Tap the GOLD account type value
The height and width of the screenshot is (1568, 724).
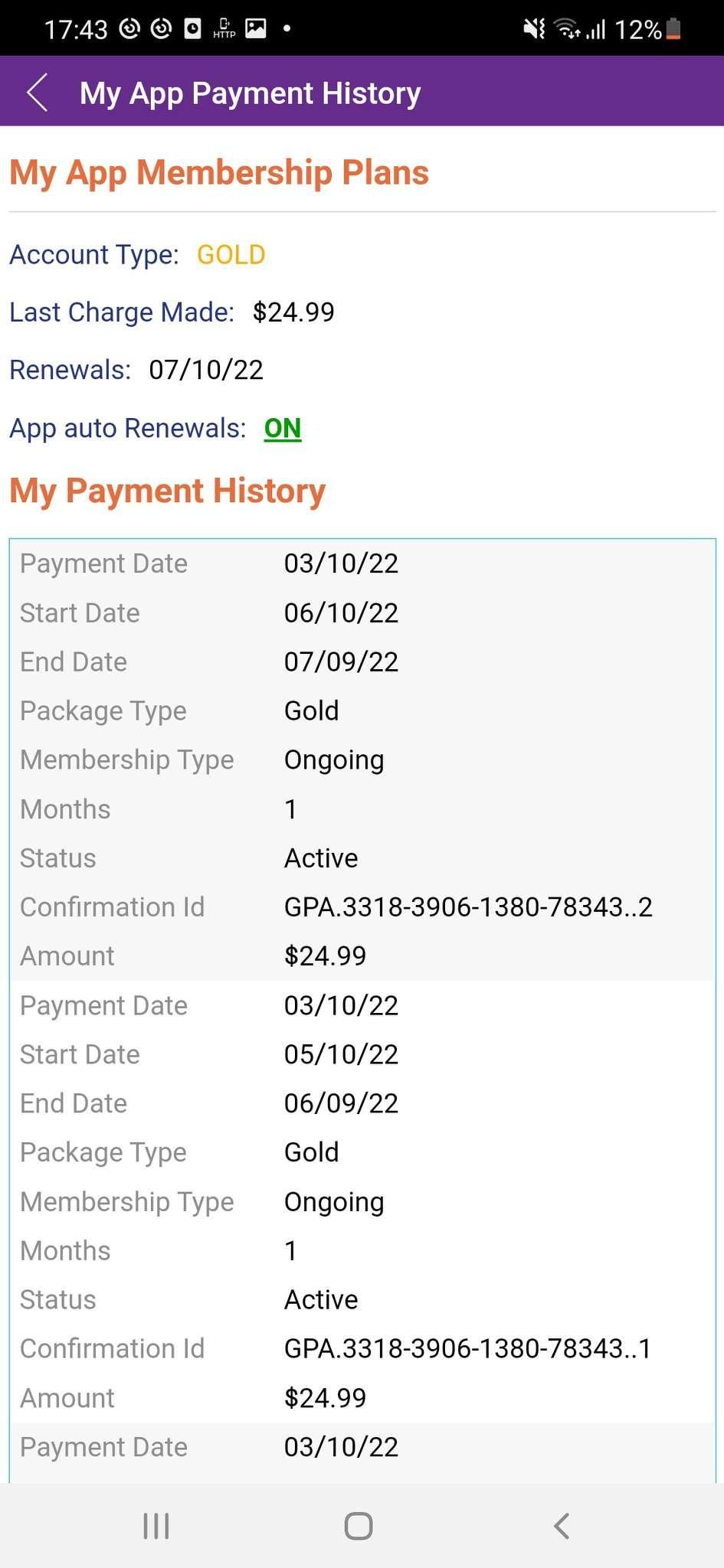(x=231, y=254)
